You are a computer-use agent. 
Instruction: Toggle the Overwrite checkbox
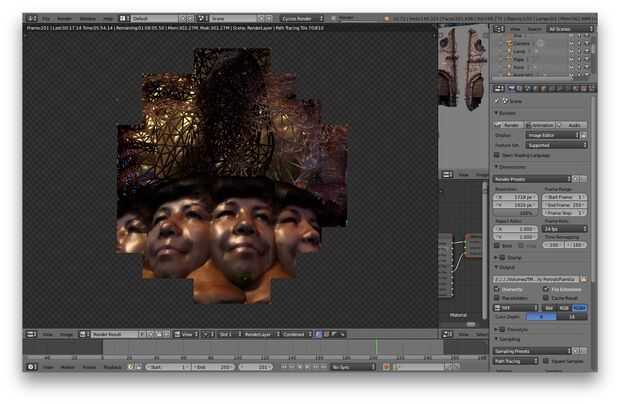[x=497, y=289]
